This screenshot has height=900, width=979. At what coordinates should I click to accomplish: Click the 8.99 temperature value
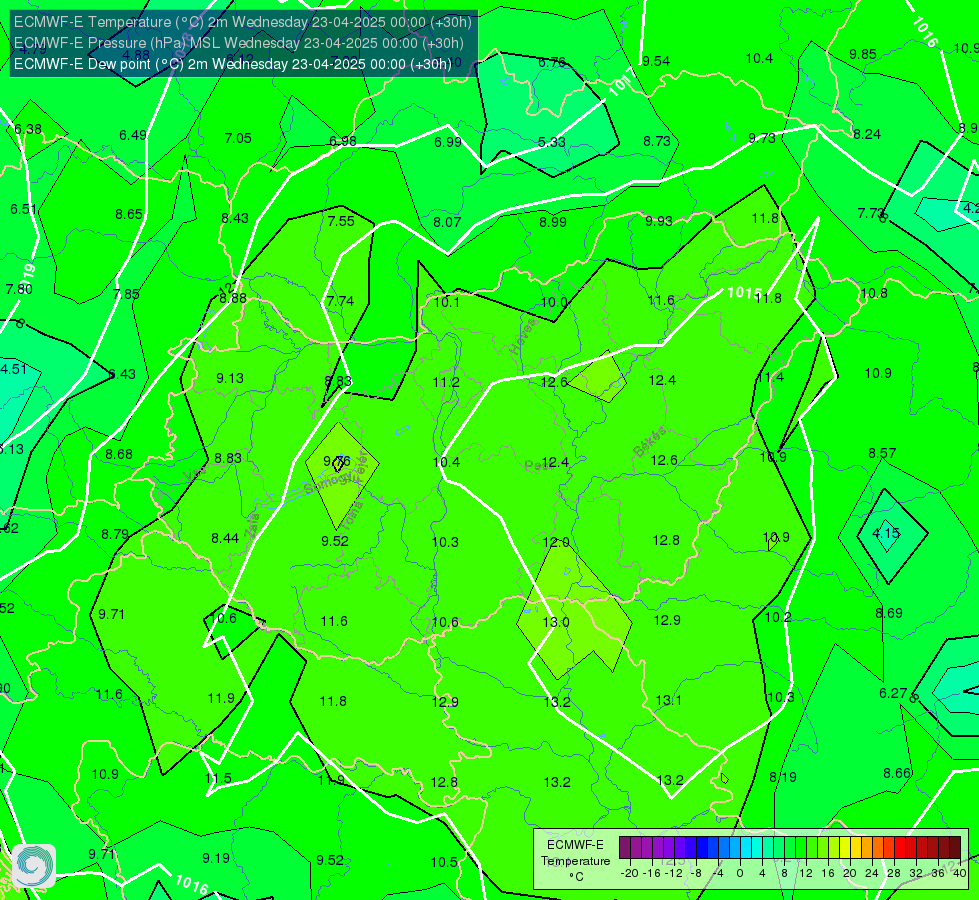pyautogui.click(x=553, y=222)
